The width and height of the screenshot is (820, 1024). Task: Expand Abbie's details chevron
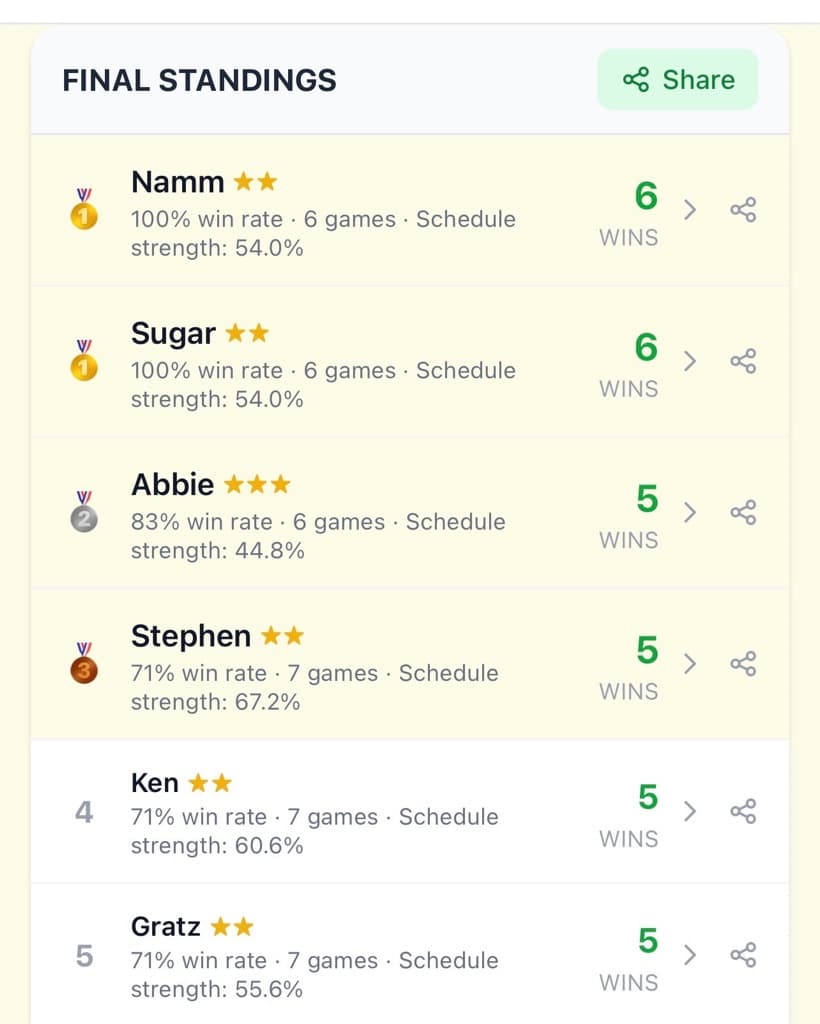690,513
